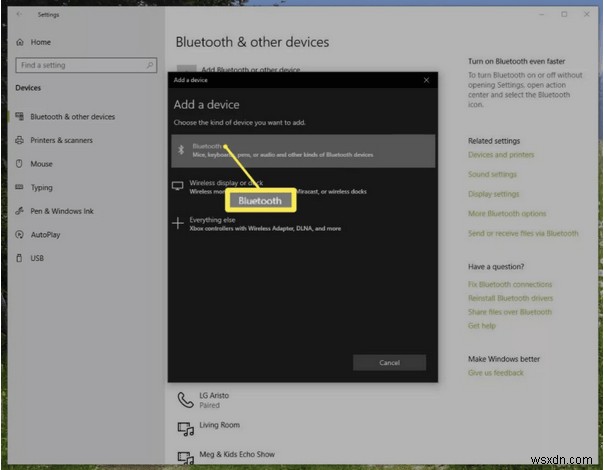Viewport: 604px width, 470px height.
Task: Open Mouse settings page
Action: pyautogui.click(x=41, y=164)
